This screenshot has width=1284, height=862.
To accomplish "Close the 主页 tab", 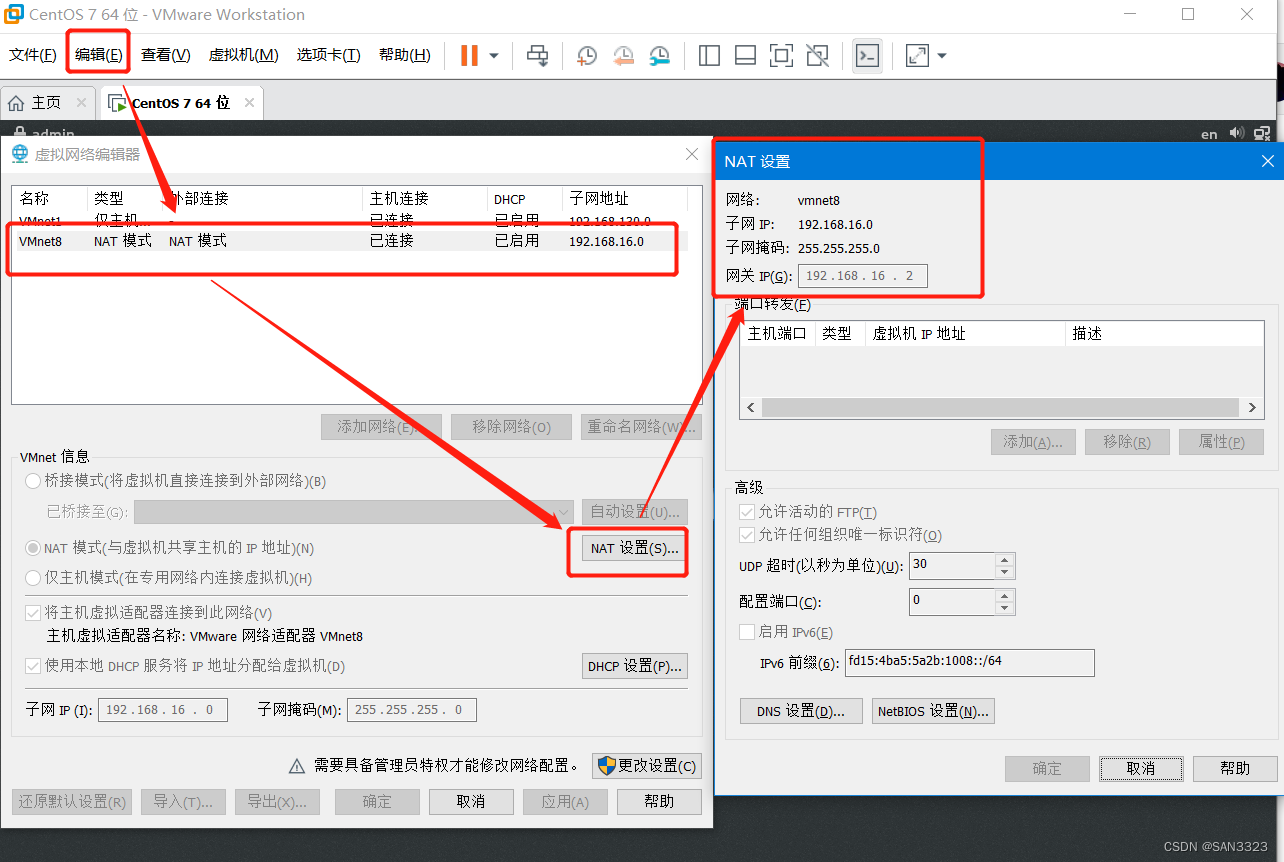I will tap(81, 102).
